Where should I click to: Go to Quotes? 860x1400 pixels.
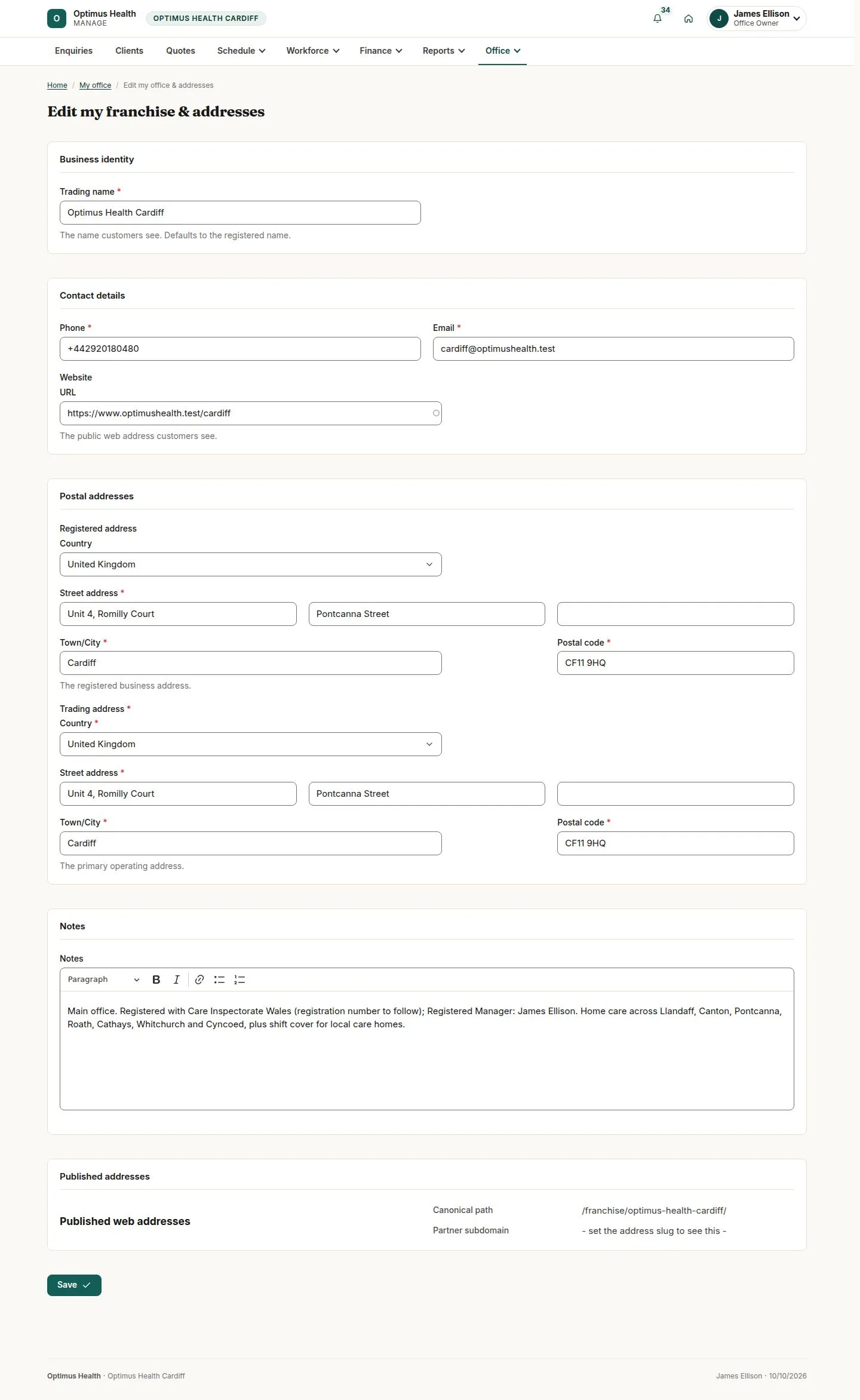click(180, 51)
